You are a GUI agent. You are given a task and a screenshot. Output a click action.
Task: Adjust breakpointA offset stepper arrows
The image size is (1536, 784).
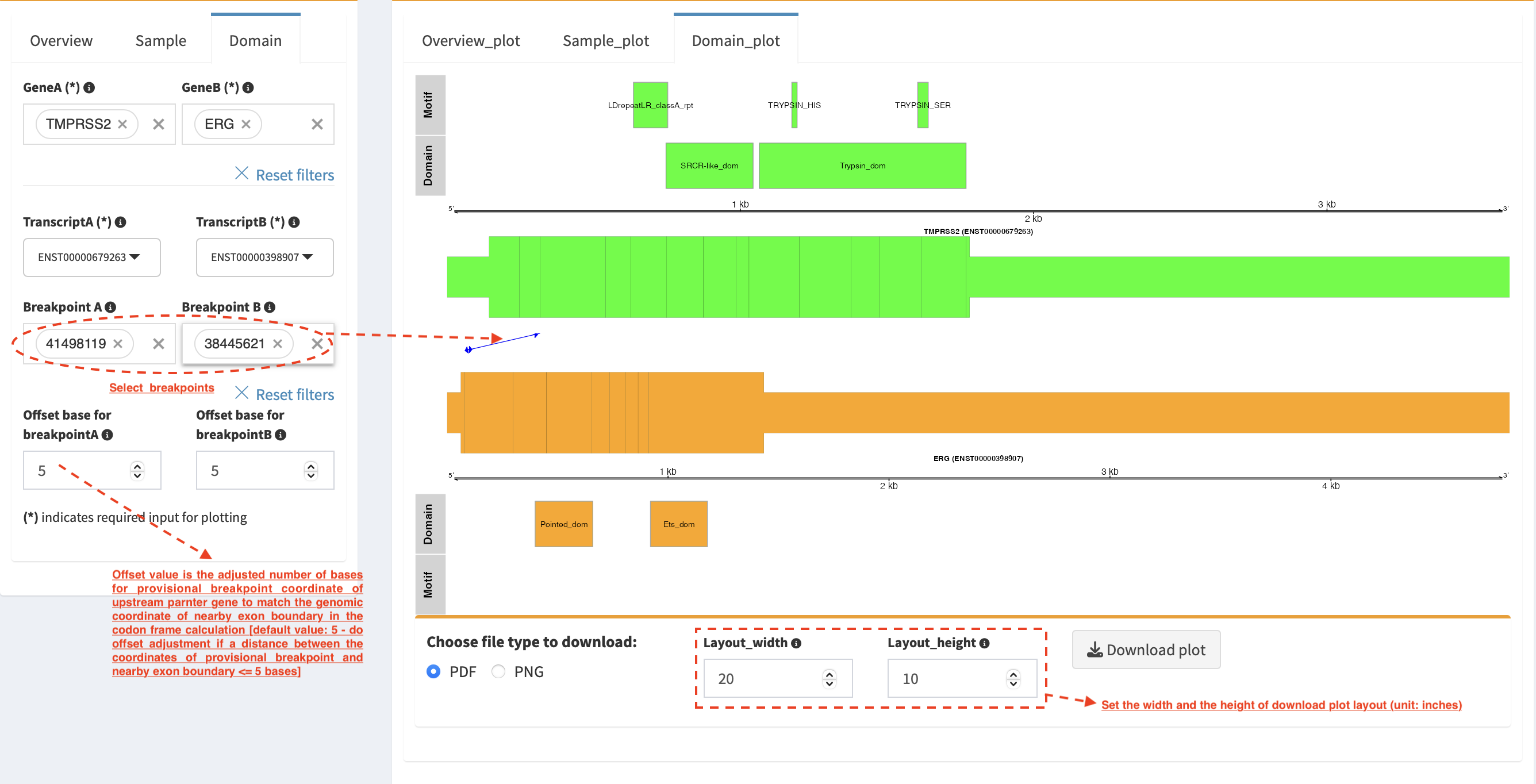tap(137, 470)
